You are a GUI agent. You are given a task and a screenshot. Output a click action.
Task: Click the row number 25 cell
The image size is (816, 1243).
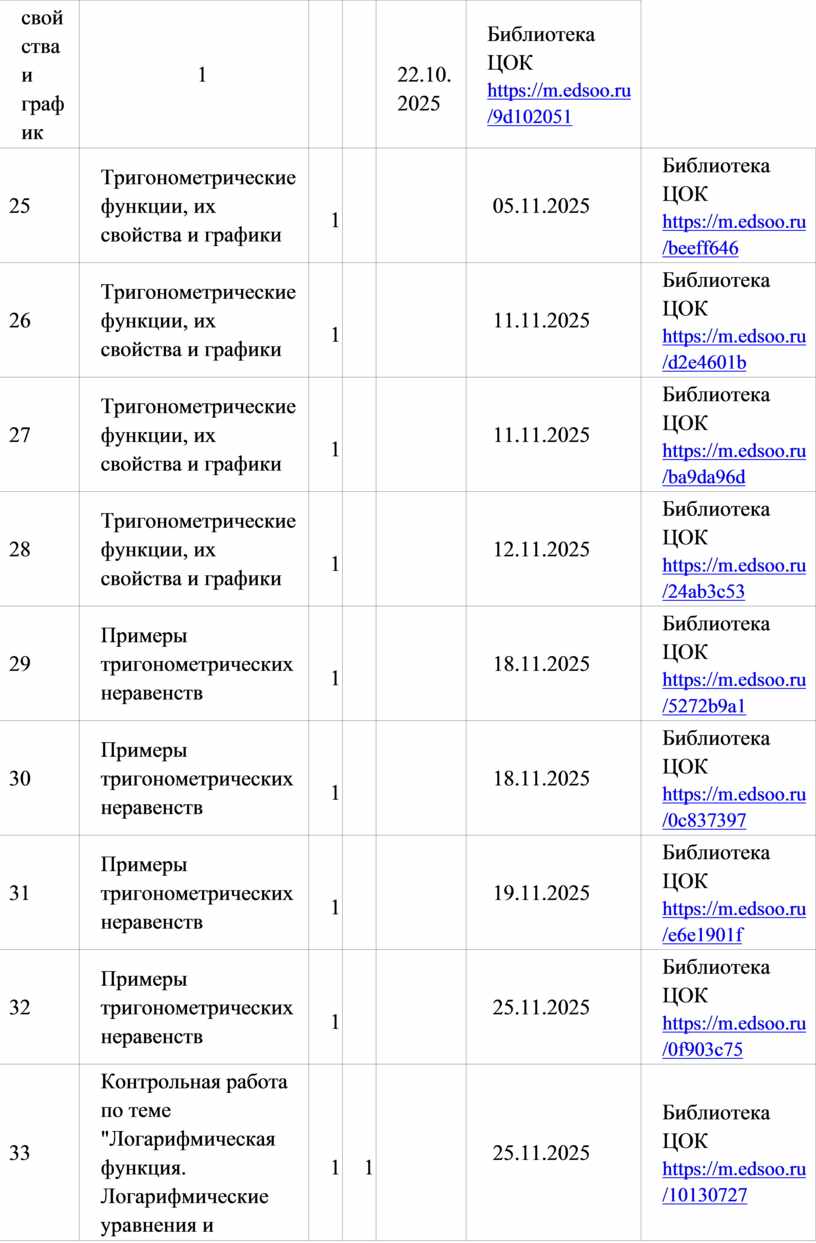tap(20, 206)
